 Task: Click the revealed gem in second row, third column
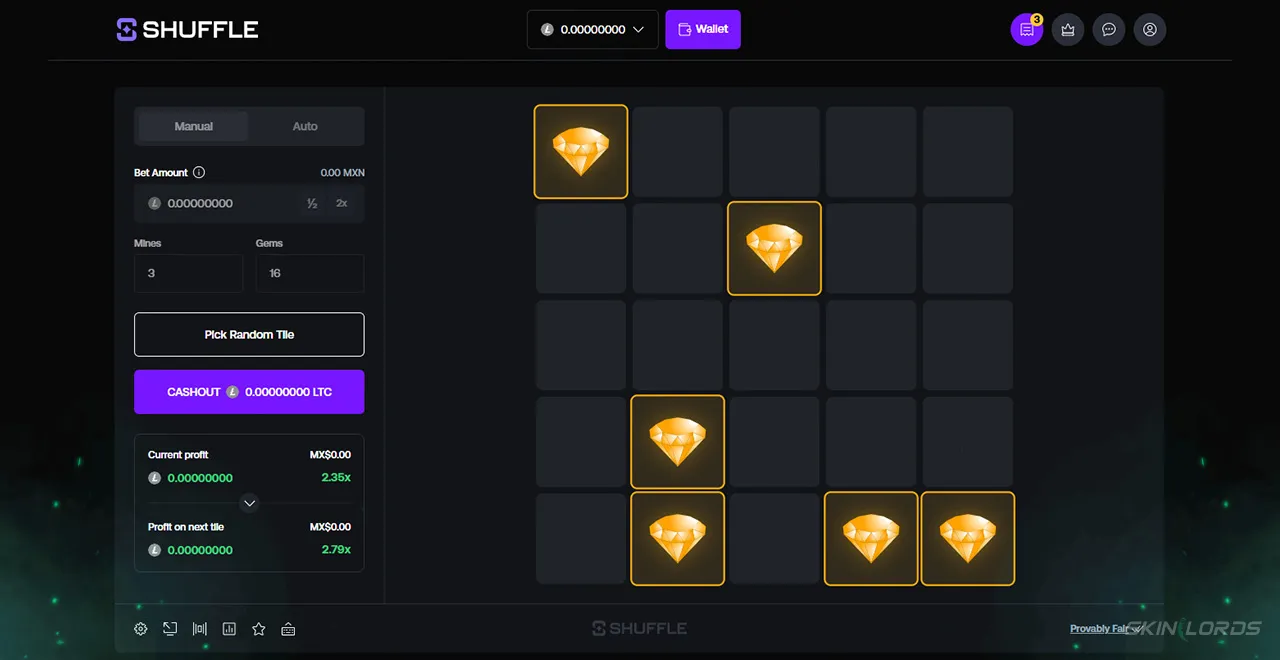774,248
